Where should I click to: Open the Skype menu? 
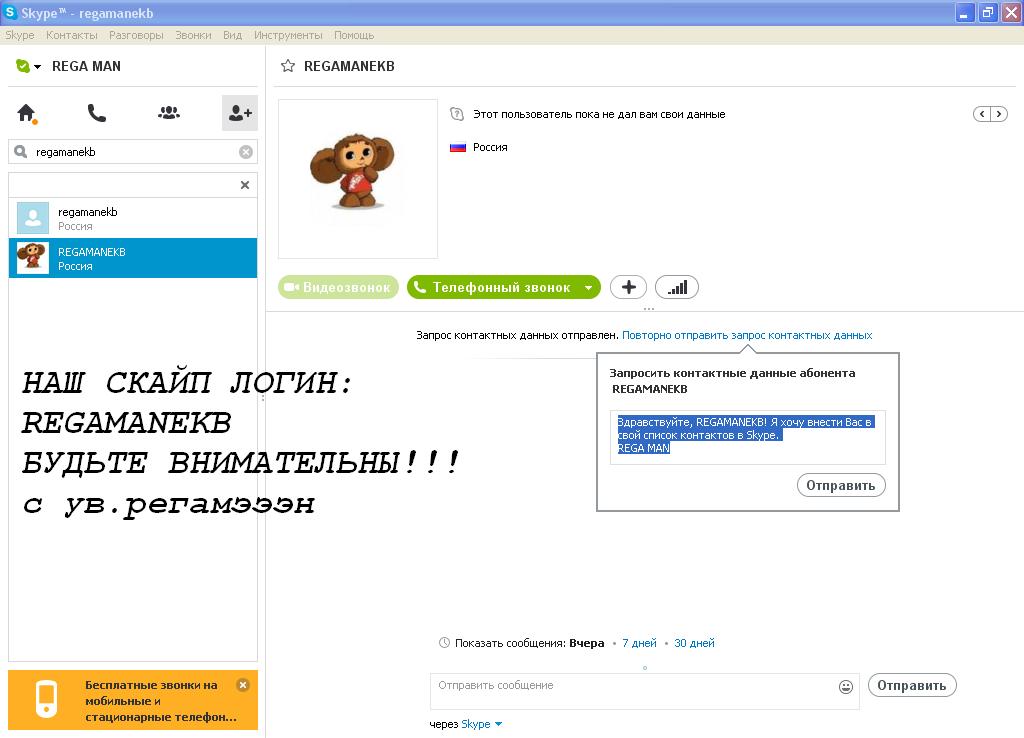point(20,35)
